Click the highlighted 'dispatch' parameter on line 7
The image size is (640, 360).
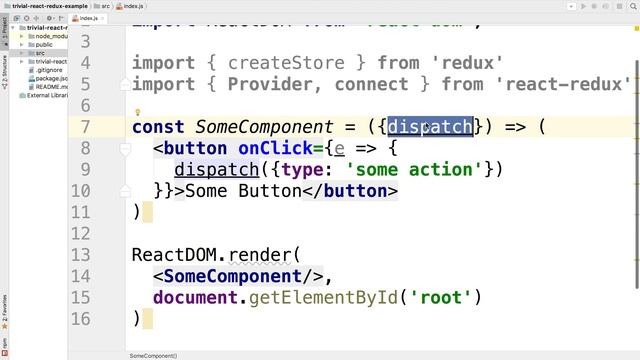point(430,127)
